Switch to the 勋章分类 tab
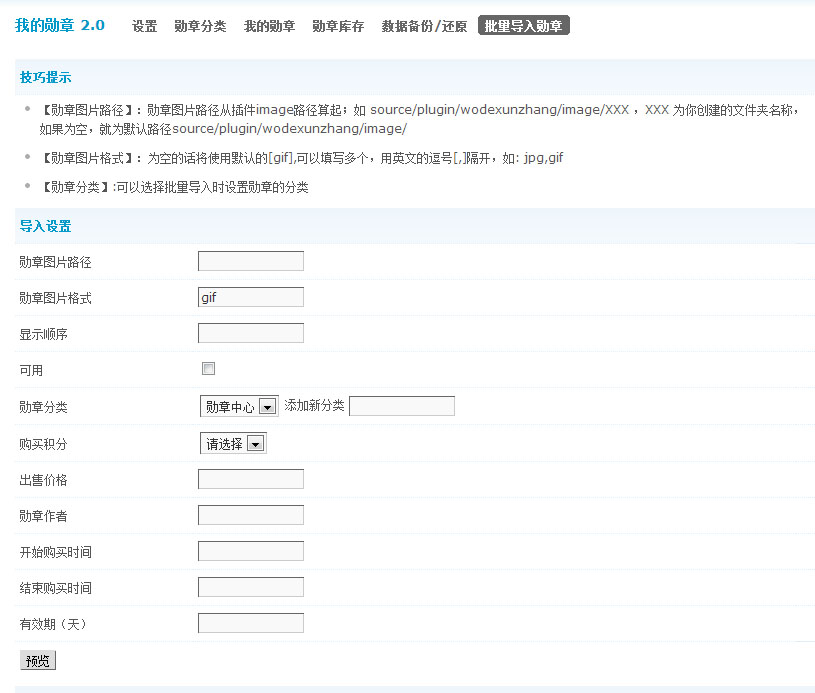 coord(200,26)
